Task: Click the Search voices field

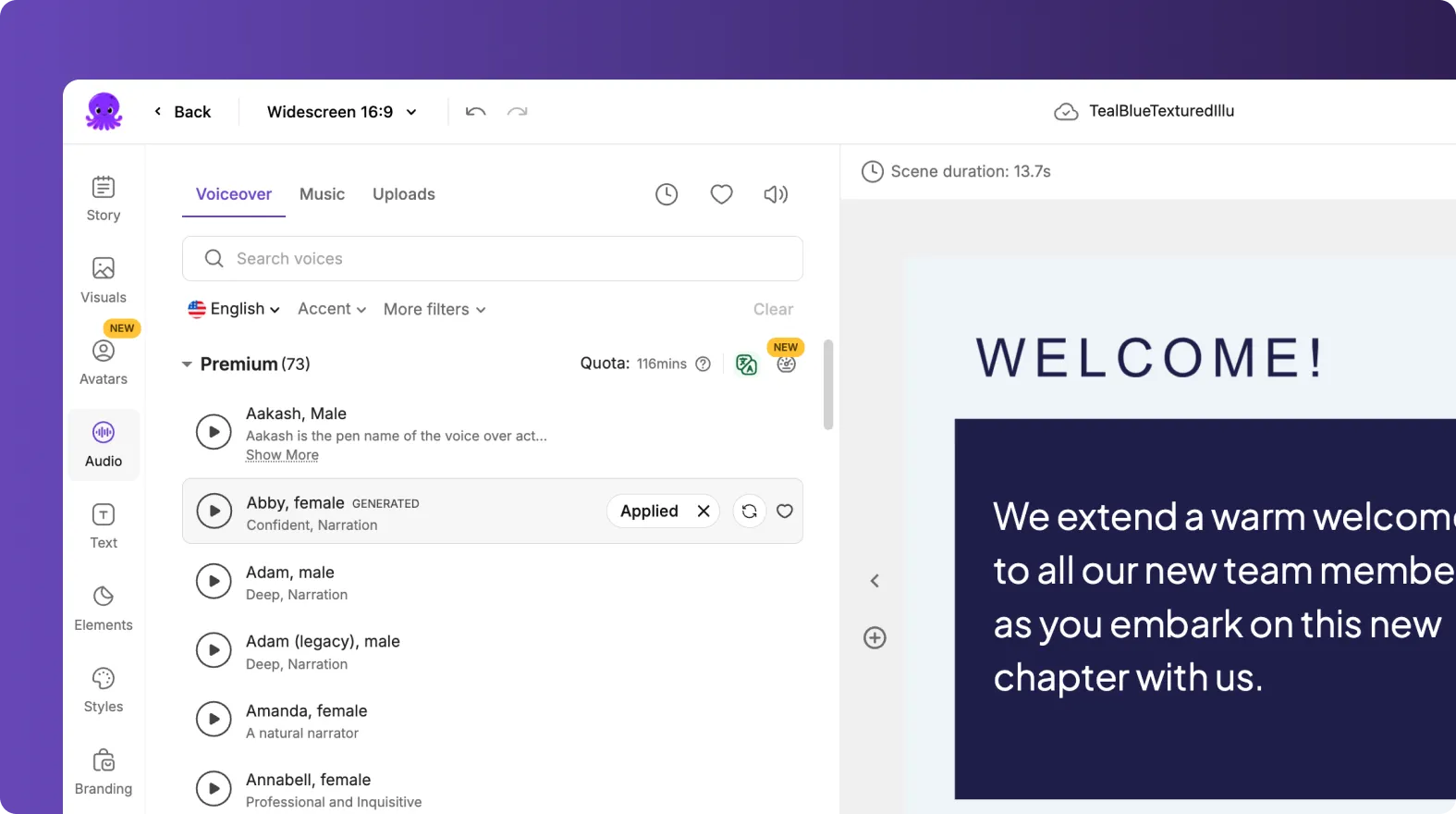Action: (x=492, y=259)
